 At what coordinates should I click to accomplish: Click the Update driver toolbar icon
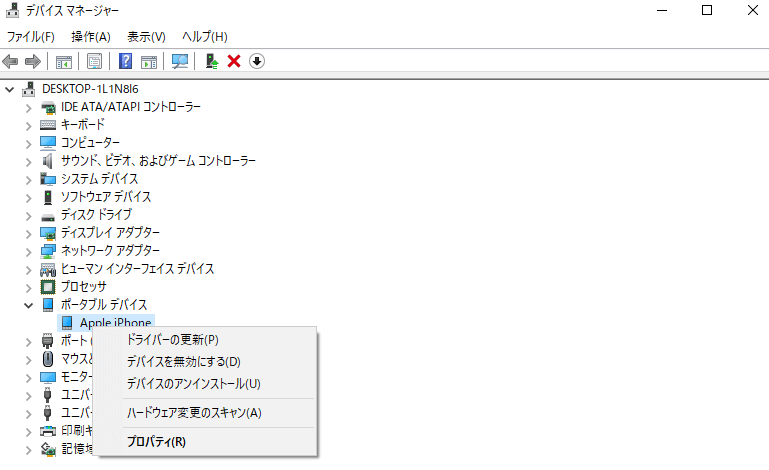coord(212,61)
